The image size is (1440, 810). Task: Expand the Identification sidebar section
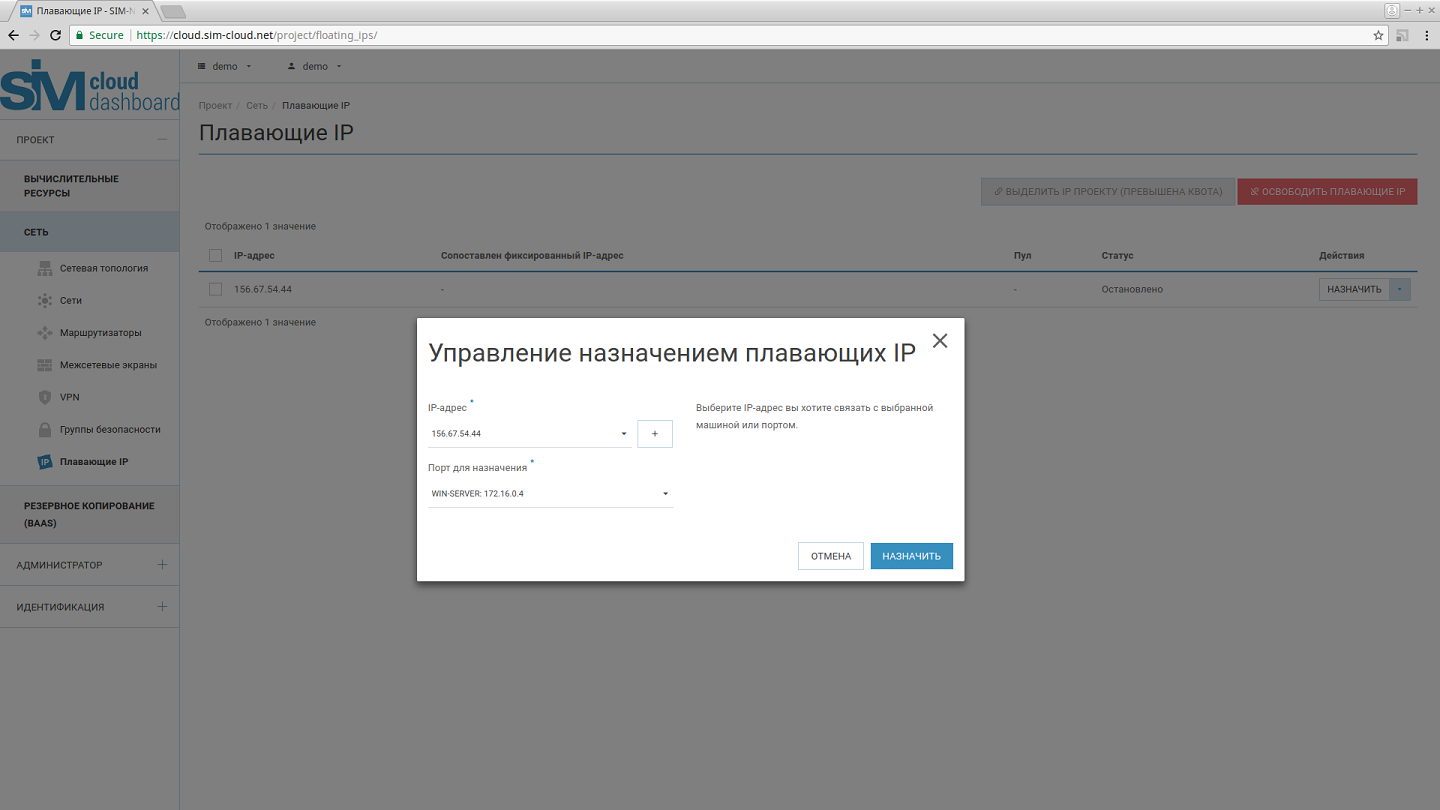[162, 607]
